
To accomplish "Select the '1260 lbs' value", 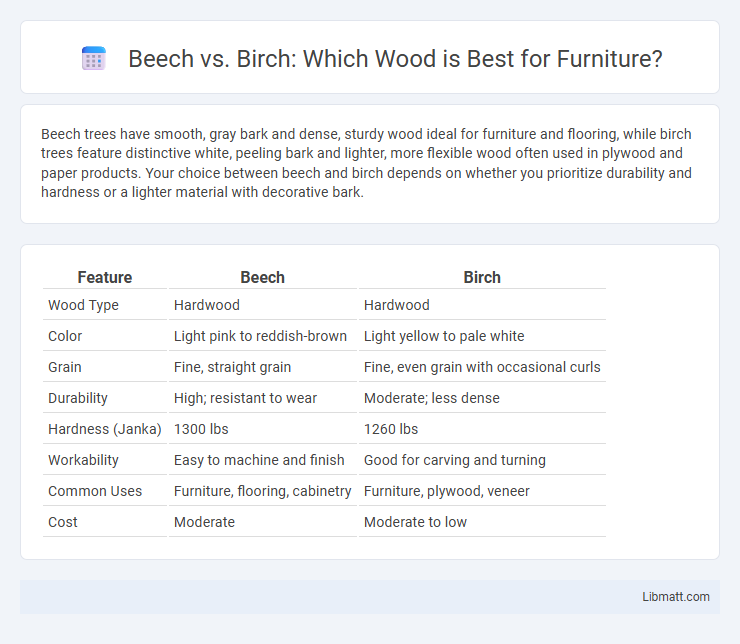I will (391, 429).
